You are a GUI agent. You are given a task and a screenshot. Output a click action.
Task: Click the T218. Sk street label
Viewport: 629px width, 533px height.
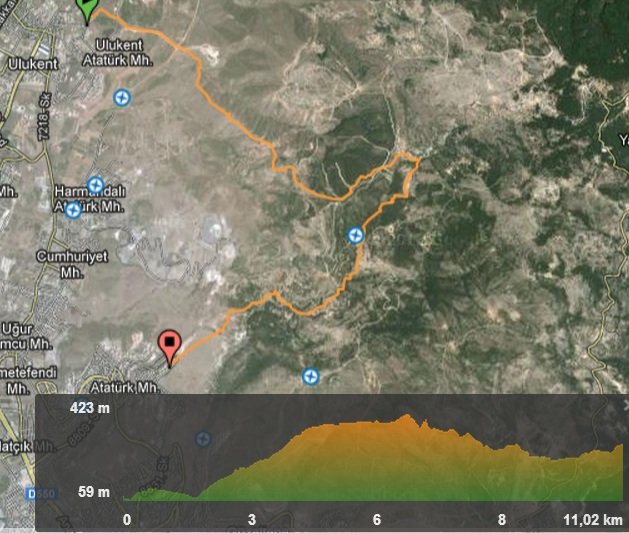45,117
